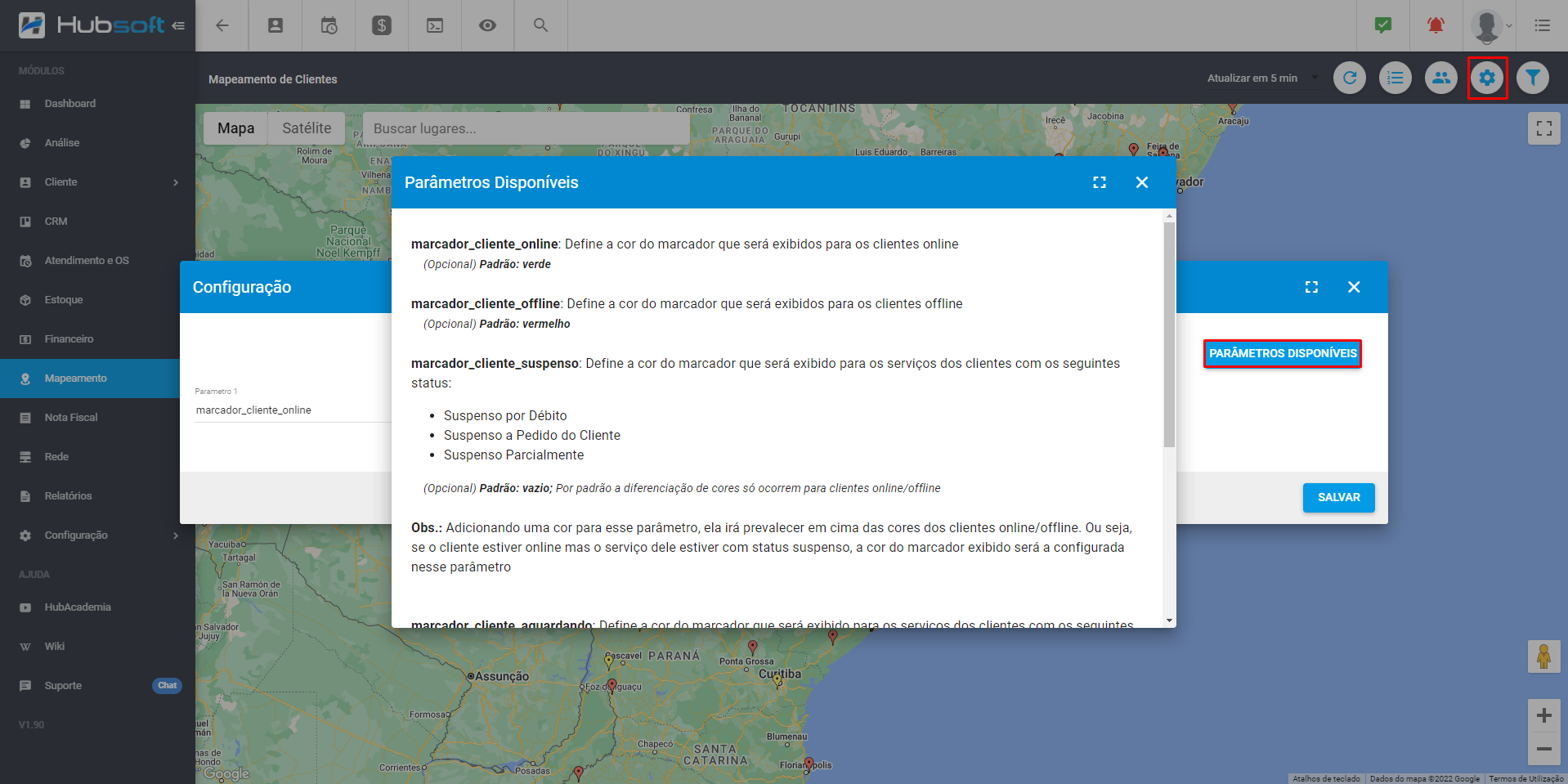Open Dashboard module

click(97, 104)
